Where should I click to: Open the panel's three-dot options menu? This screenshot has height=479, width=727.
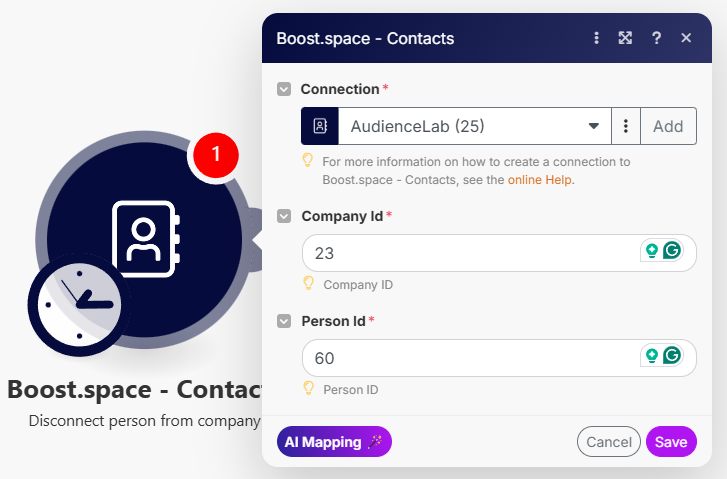point(597,38)
